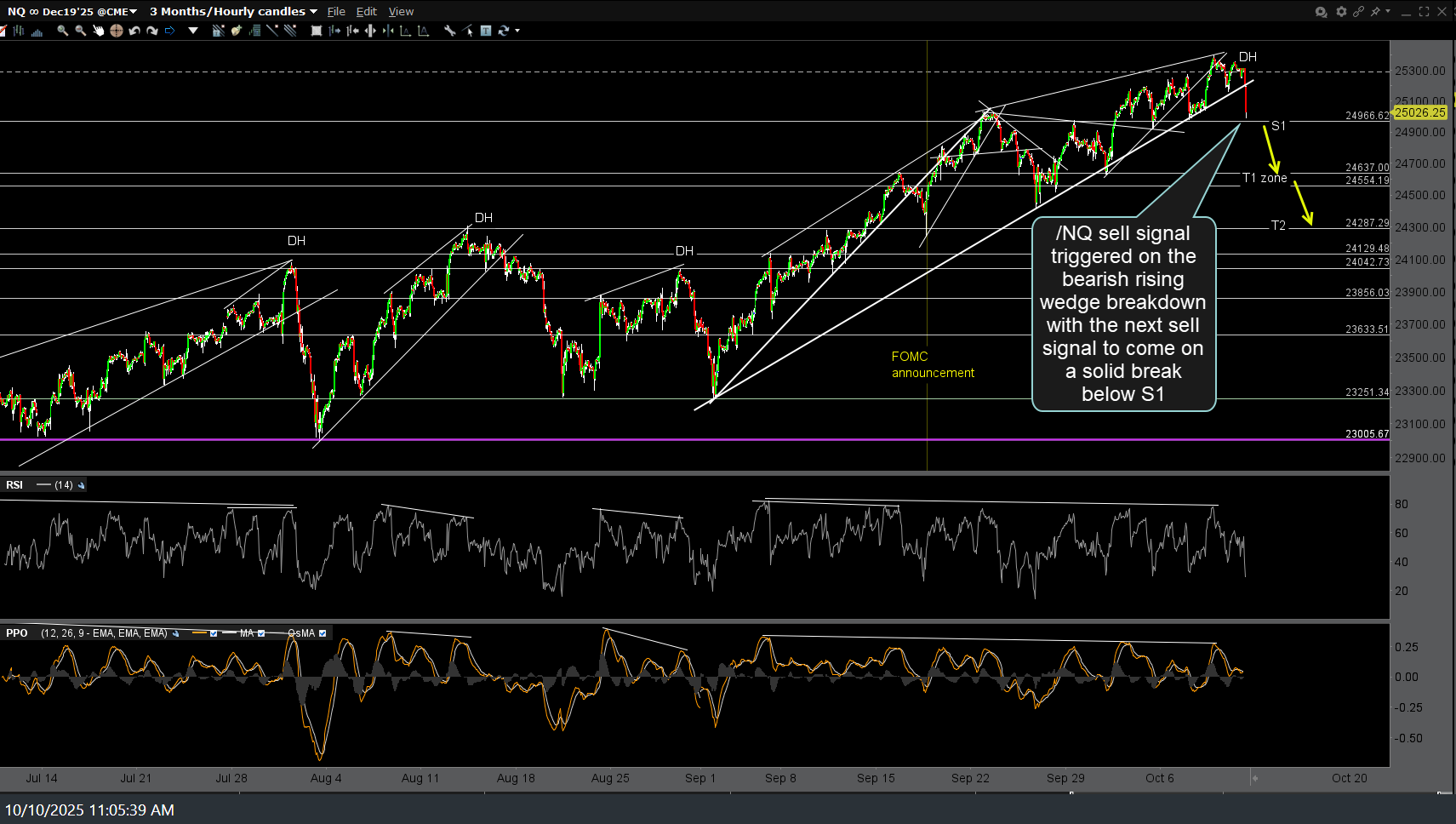Viewport: 1456px width, 824px height.
Task: Expand 3 Months/Hourly candles period dropdown
Action: click(232, 11)
